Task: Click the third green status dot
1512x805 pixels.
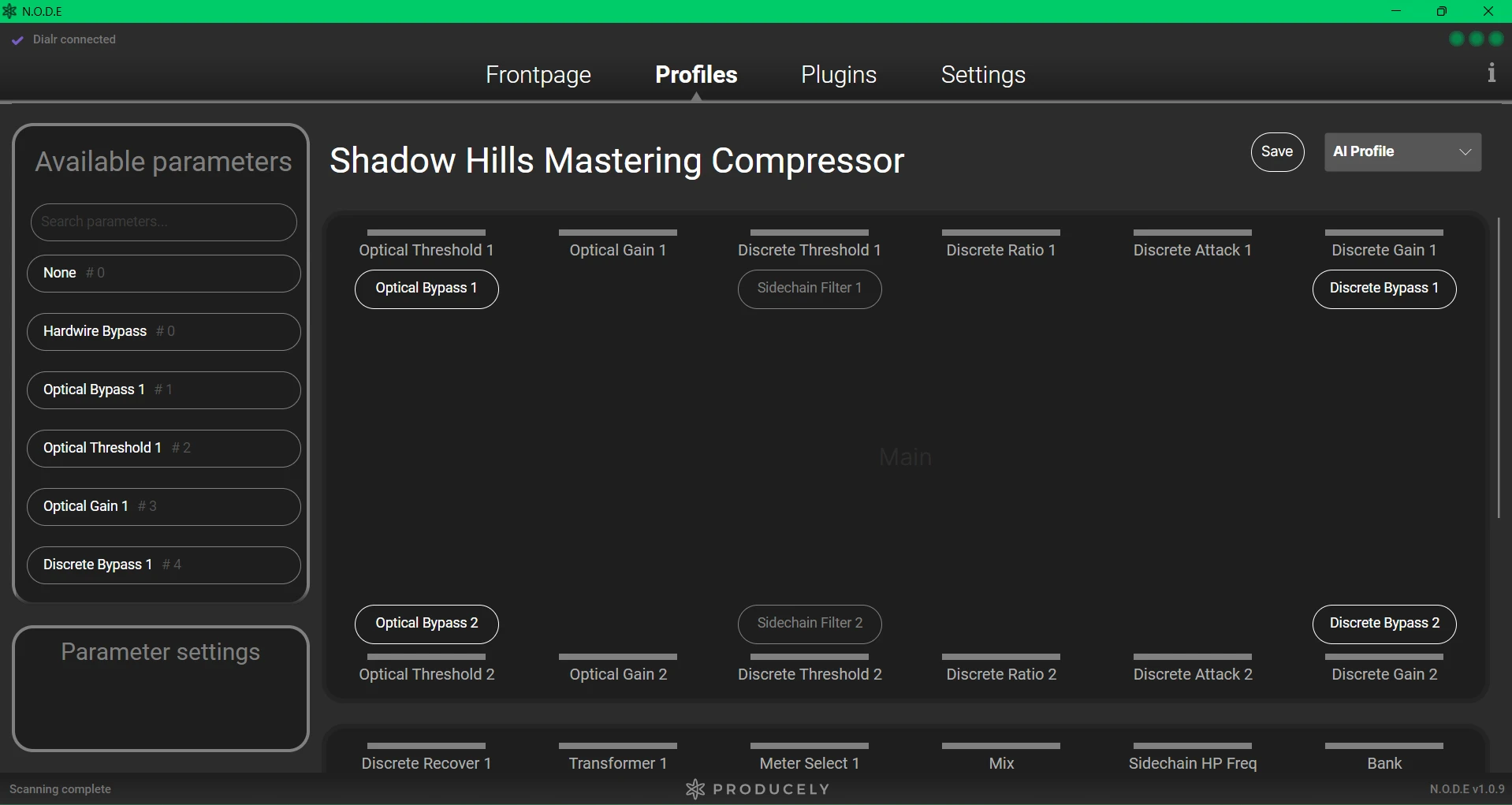Action: tap(1496, 39)
